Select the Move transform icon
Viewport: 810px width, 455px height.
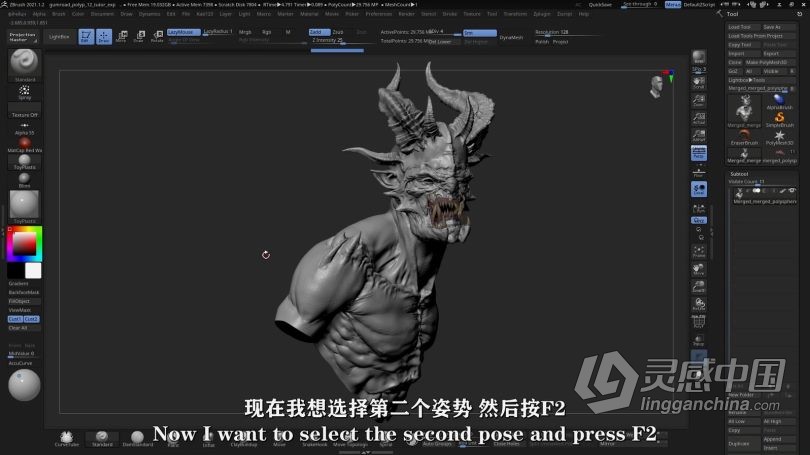click(121, 36)
